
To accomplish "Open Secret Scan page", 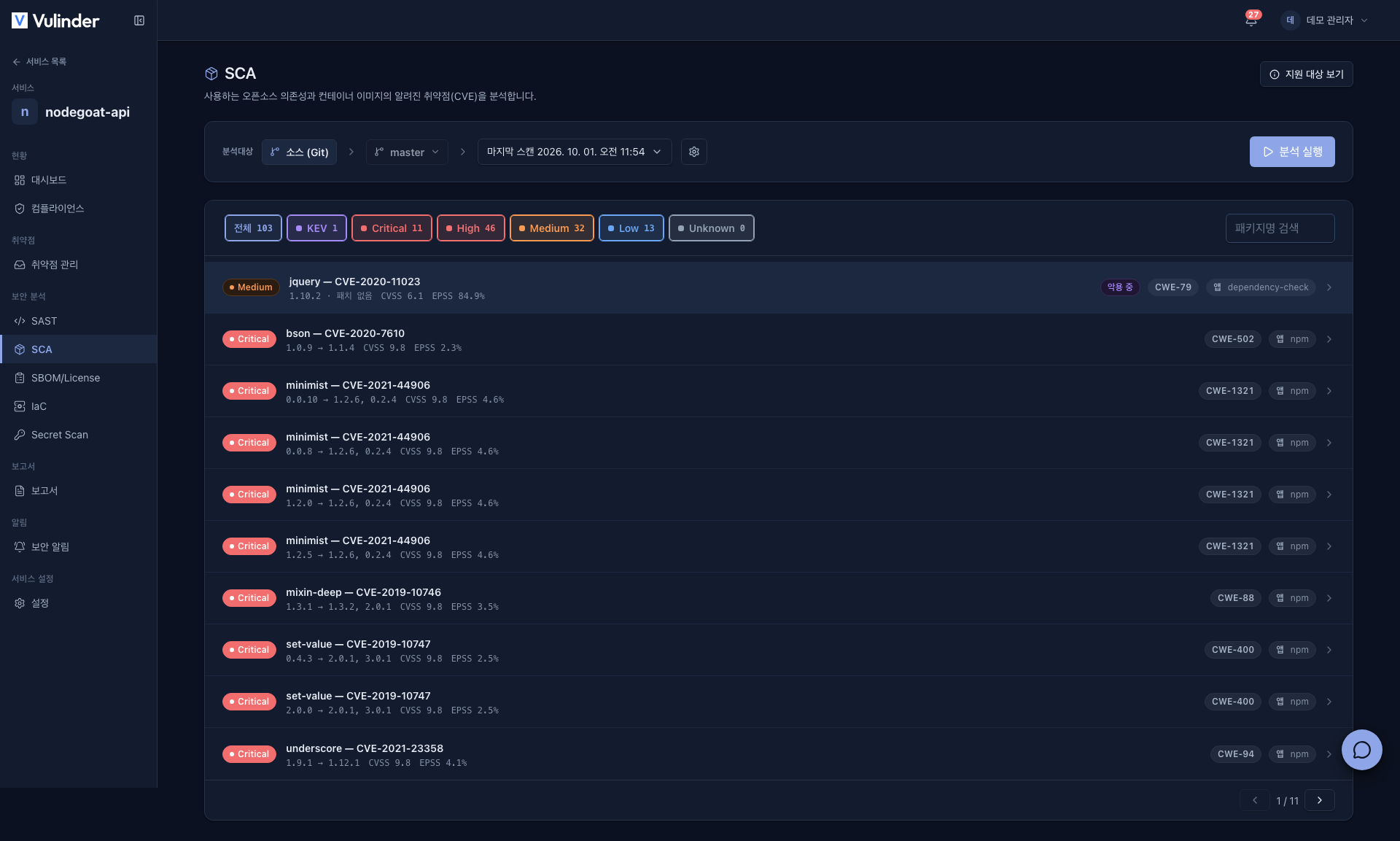I will pyautogui.click(x=78, y=435).
